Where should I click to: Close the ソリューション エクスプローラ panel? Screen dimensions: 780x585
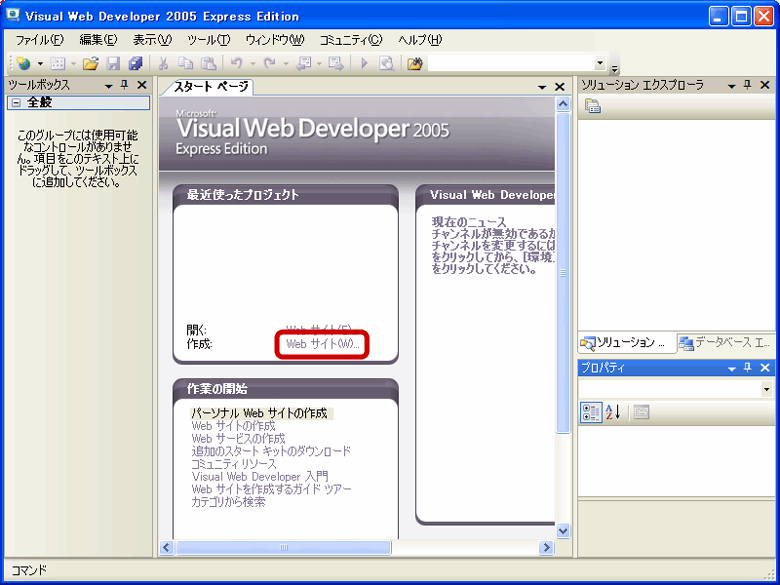pyautogui.click(x=765, y=86)
